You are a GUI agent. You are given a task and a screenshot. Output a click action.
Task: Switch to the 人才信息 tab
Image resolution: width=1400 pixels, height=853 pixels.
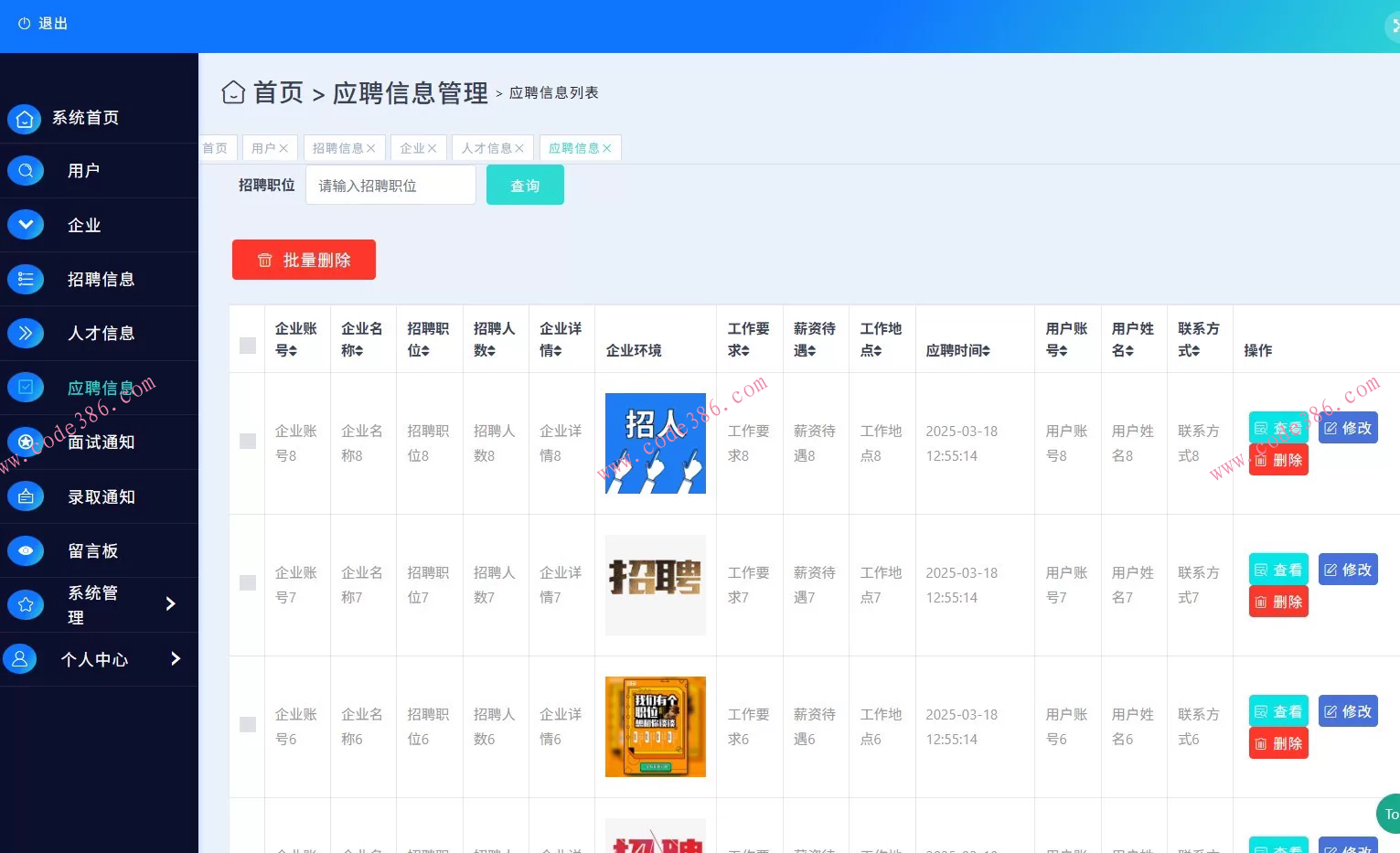click(485, 147)
